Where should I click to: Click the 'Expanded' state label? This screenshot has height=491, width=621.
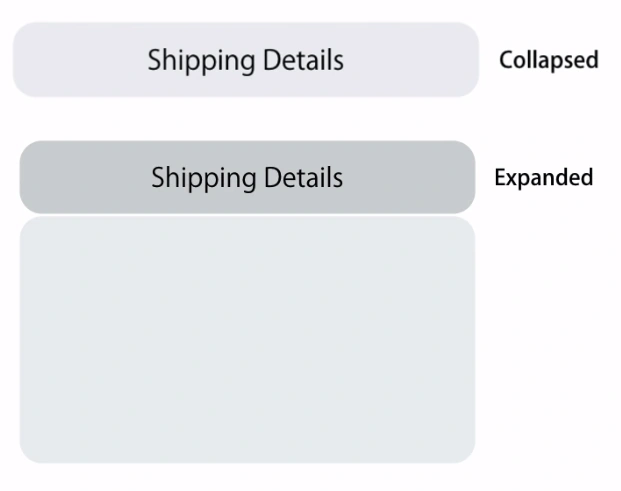coord(544,177)
